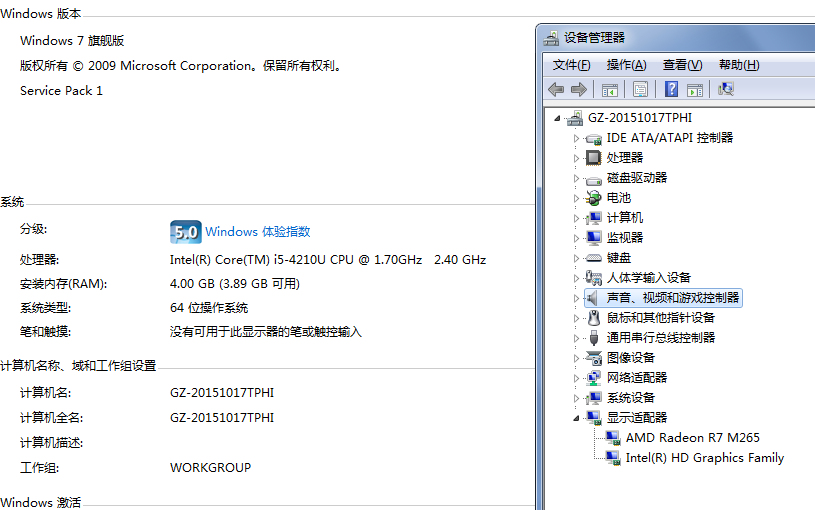Click the Forward arrow in Device Manager toolbar
815x510 pixels.
tap(579, 89)
